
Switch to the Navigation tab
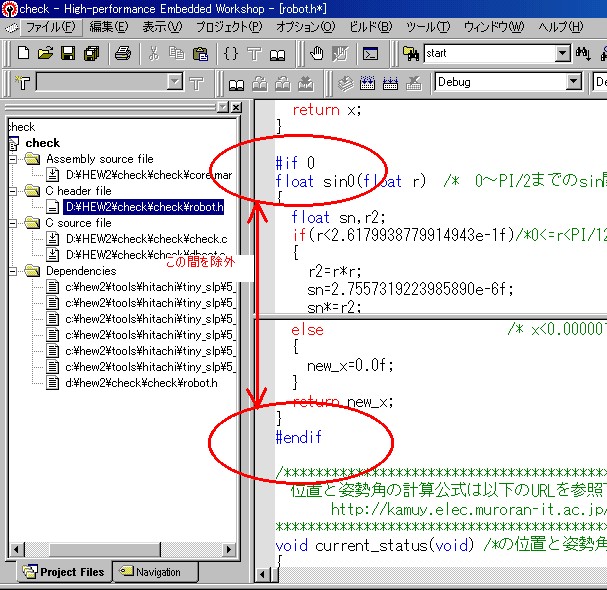point(151,572)
